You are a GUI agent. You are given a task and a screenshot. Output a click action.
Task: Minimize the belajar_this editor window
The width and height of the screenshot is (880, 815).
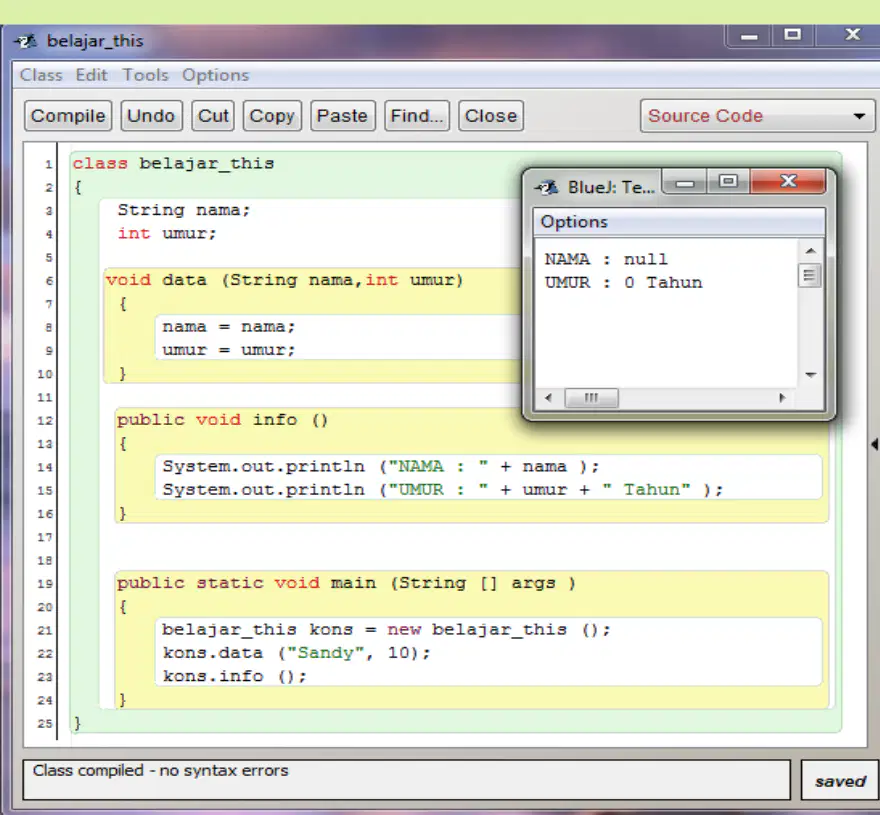749,36
